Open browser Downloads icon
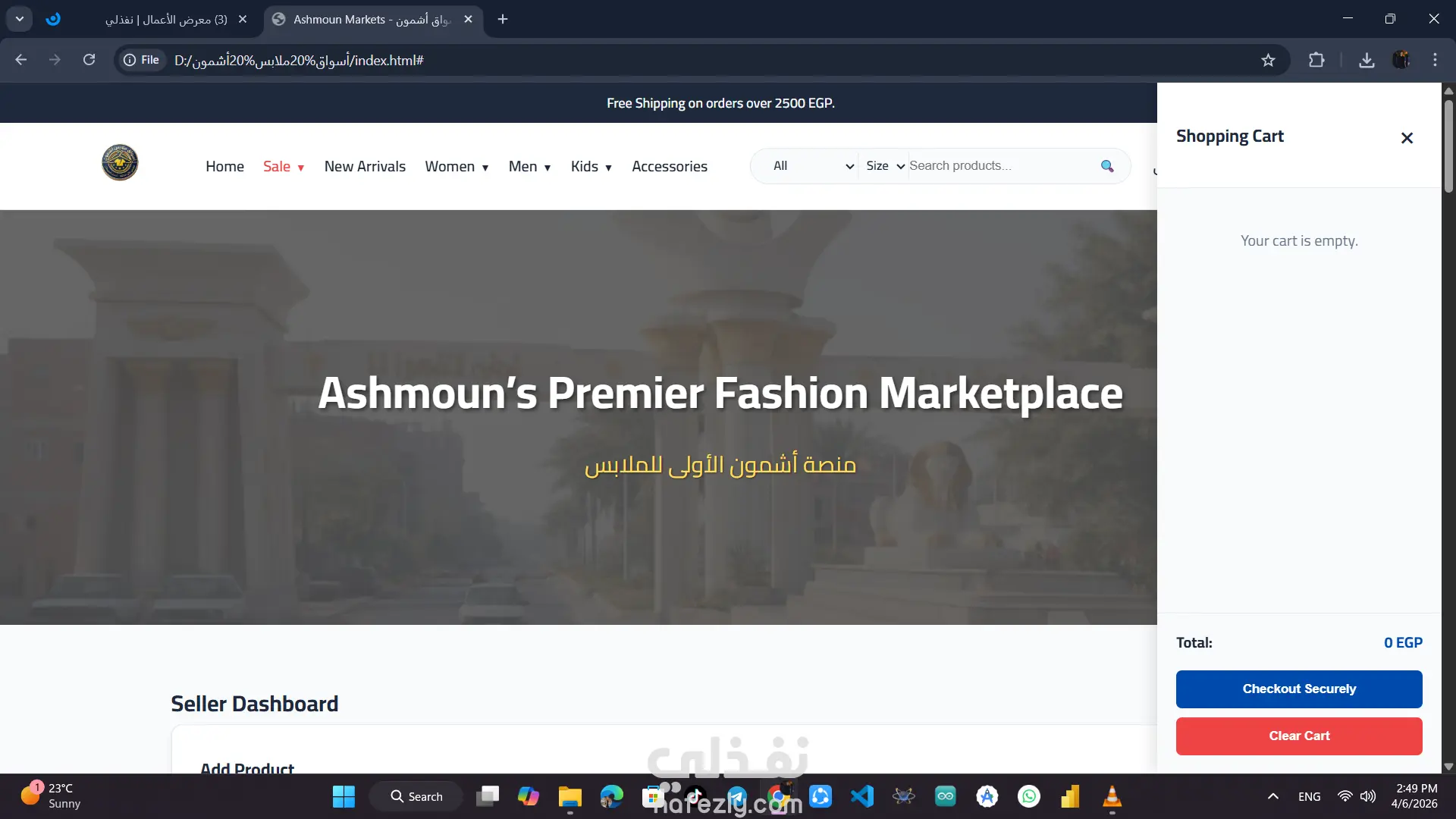The height and width of the screenshot is (819, 1456). coord(1367,60)
